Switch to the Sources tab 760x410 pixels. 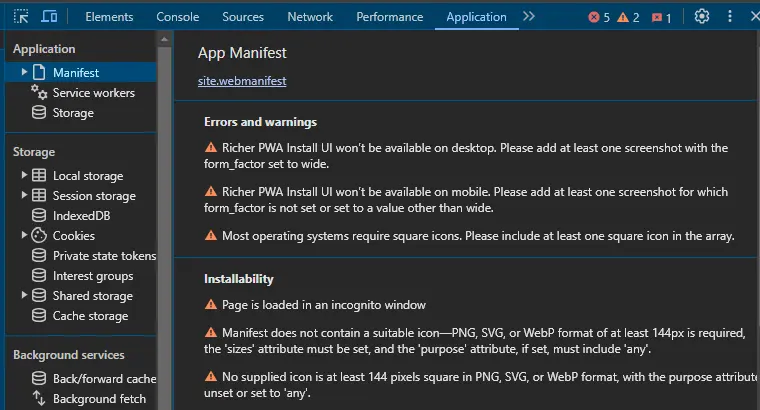click(x=243, y=17)
